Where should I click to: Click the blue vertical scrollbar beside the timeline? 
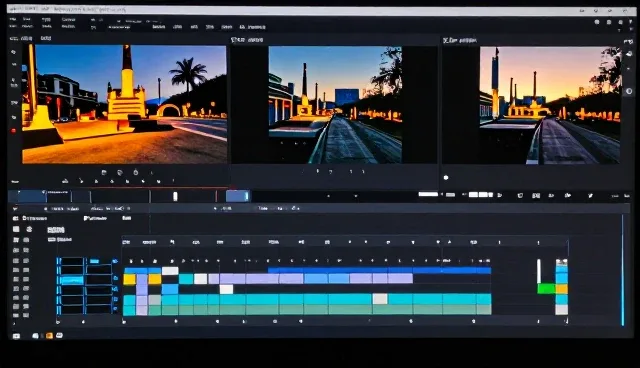tap(622, 270)
